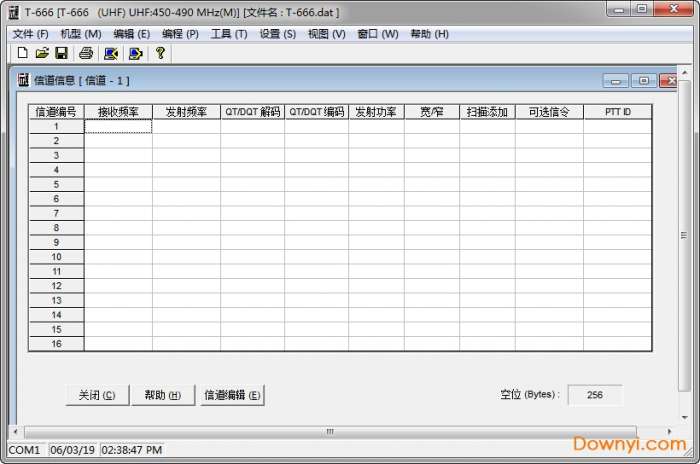Open the 编程 (P) menu
The width and height of the screenshot is (700, 464).
(180, 34)
